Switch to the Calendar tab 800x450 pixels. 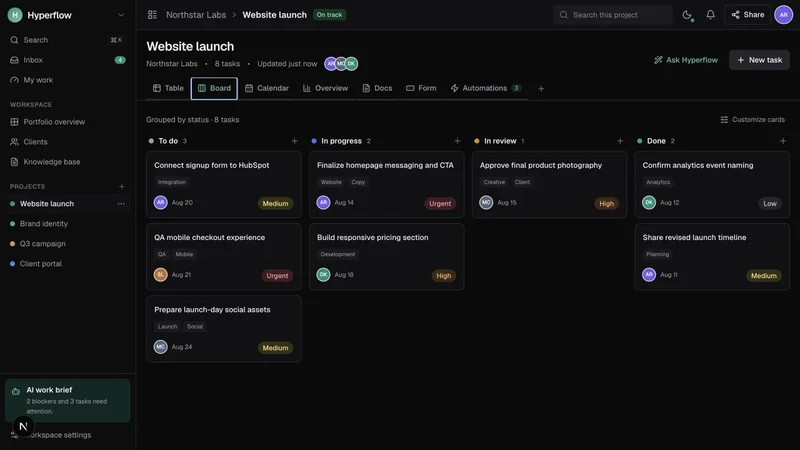point(267,88)
